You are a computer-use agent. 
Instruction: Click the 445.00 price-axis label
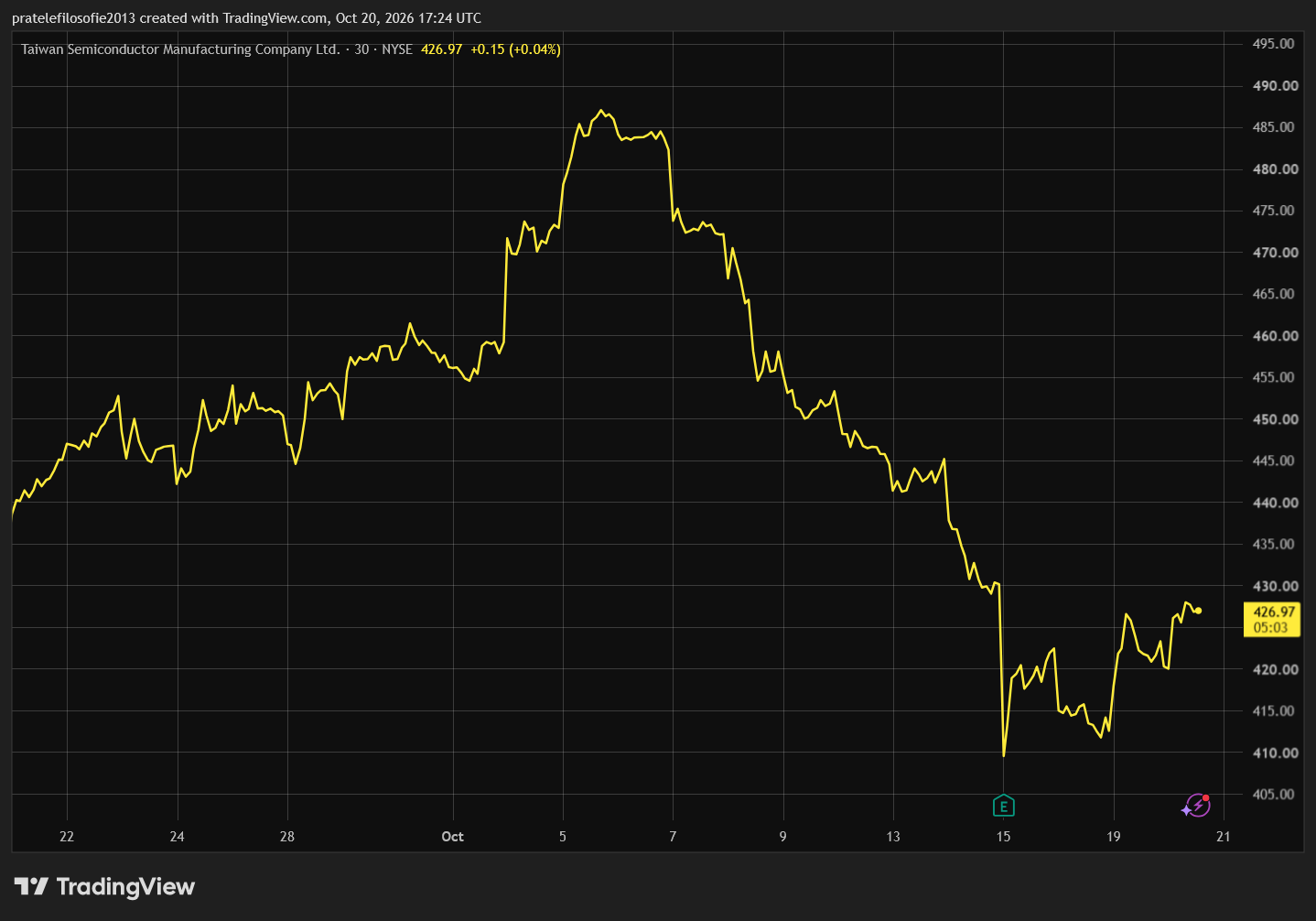[x=1274, y=460]
